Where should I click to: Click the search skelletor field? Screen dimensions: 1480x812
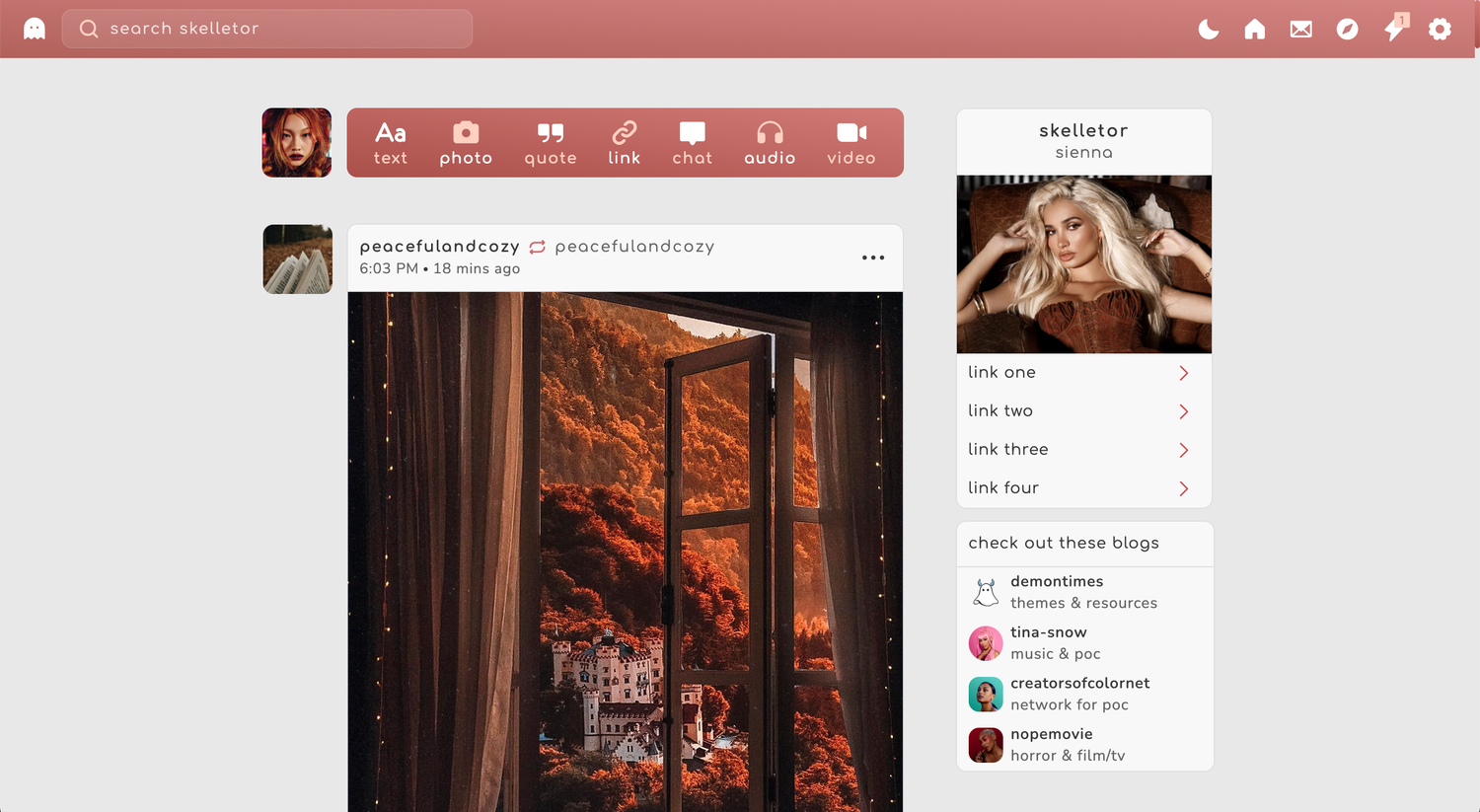(x=267, y=29)
